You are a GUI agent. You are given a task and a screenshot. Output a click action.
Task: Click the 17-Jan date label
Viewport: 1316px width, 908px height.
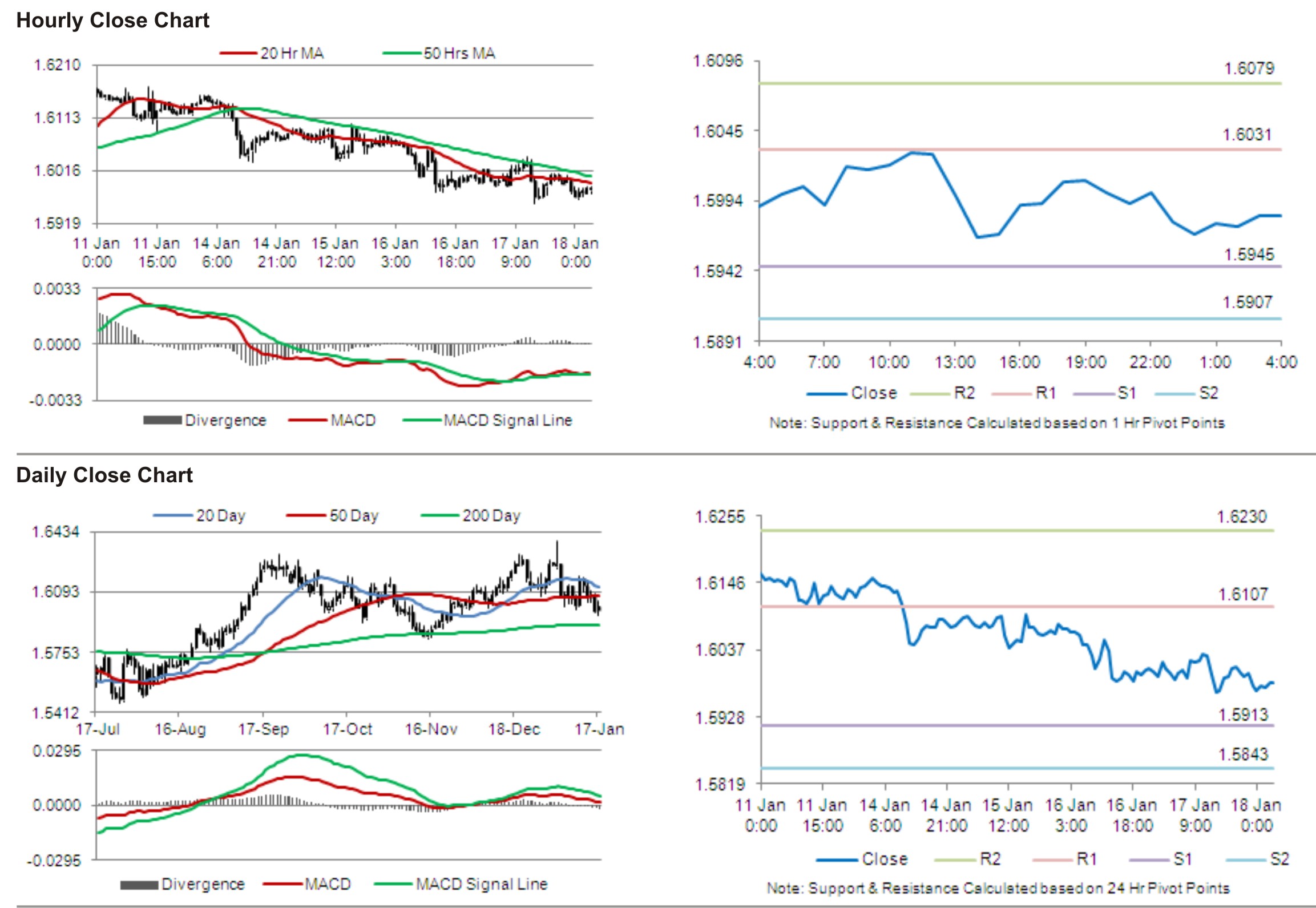pos(599,729)
